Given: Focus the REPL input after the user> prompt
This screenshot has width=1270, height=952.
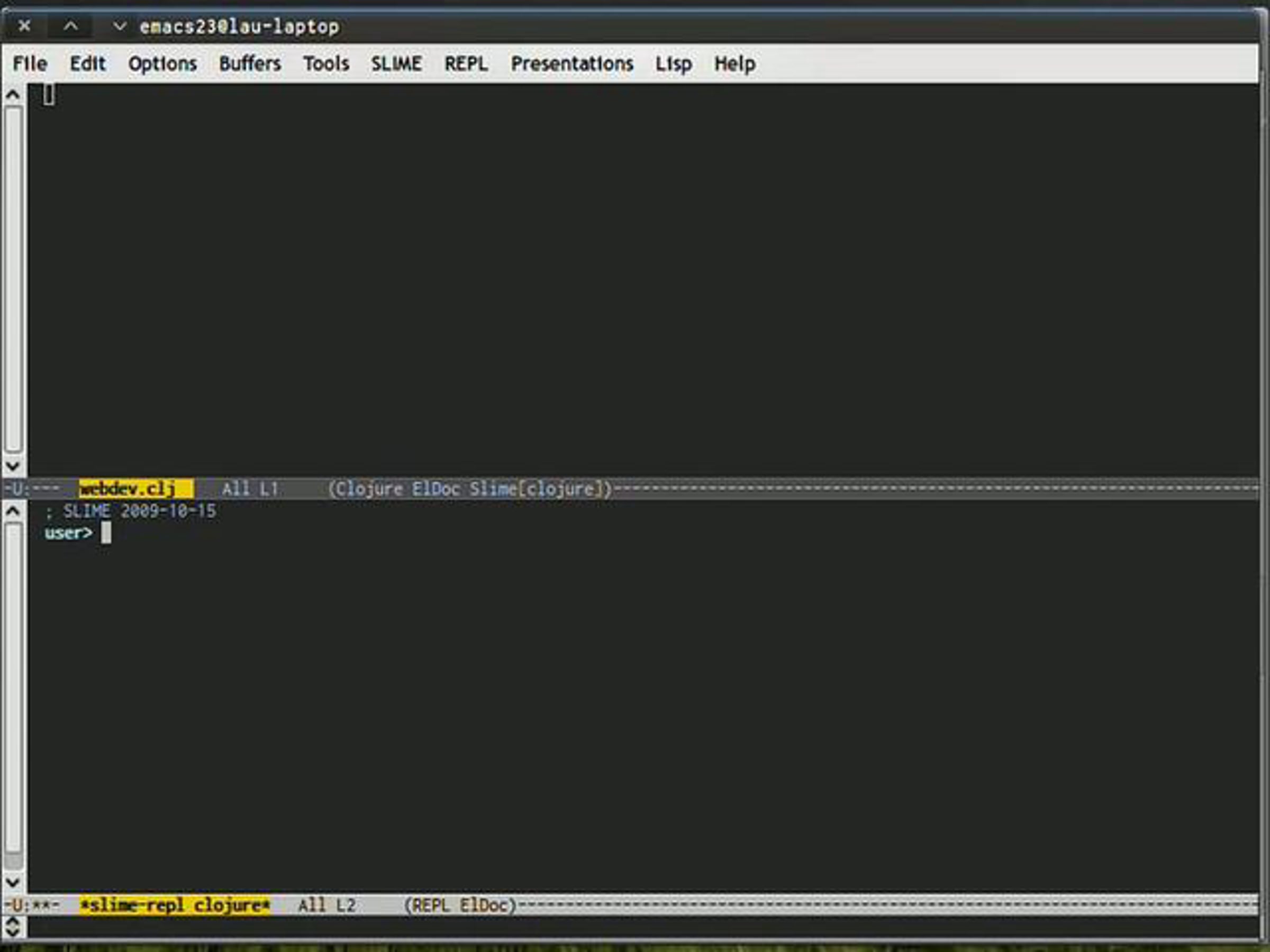Looking at the screenshot, I should pos(106,533).
